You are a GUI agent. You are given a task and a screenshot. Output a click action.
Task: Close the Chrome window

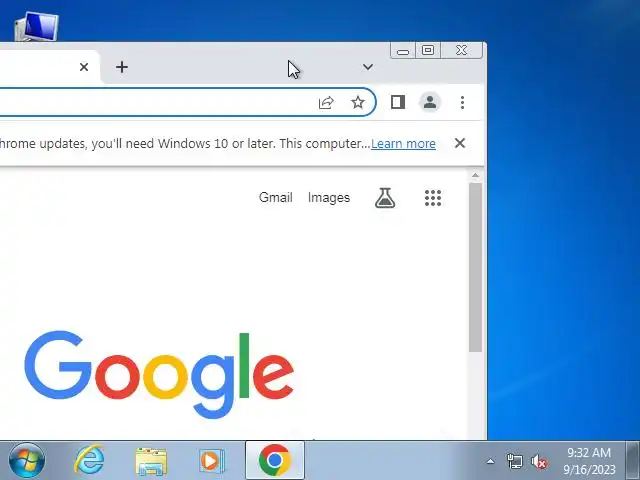pos(462,51)
